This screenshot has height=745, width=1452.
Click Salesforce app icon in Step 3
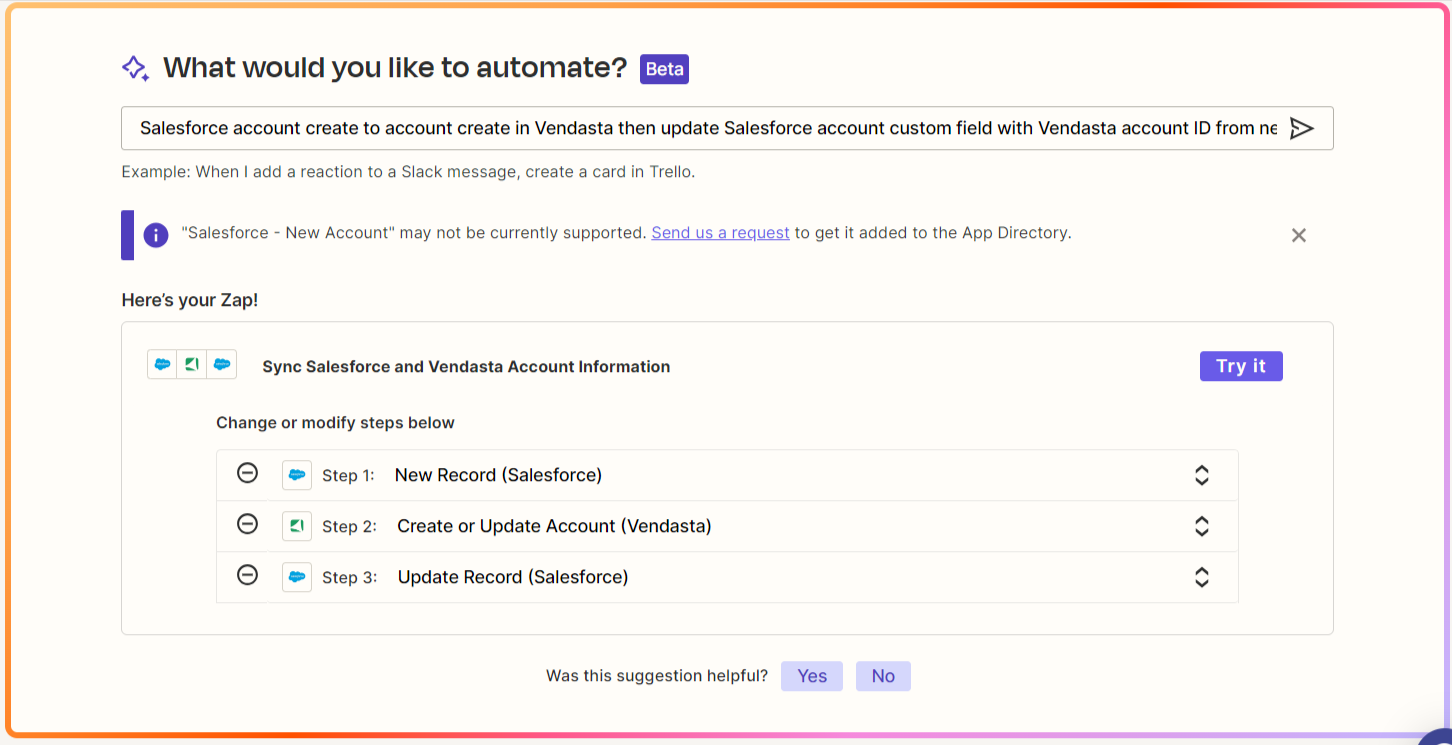coord(297,577)
